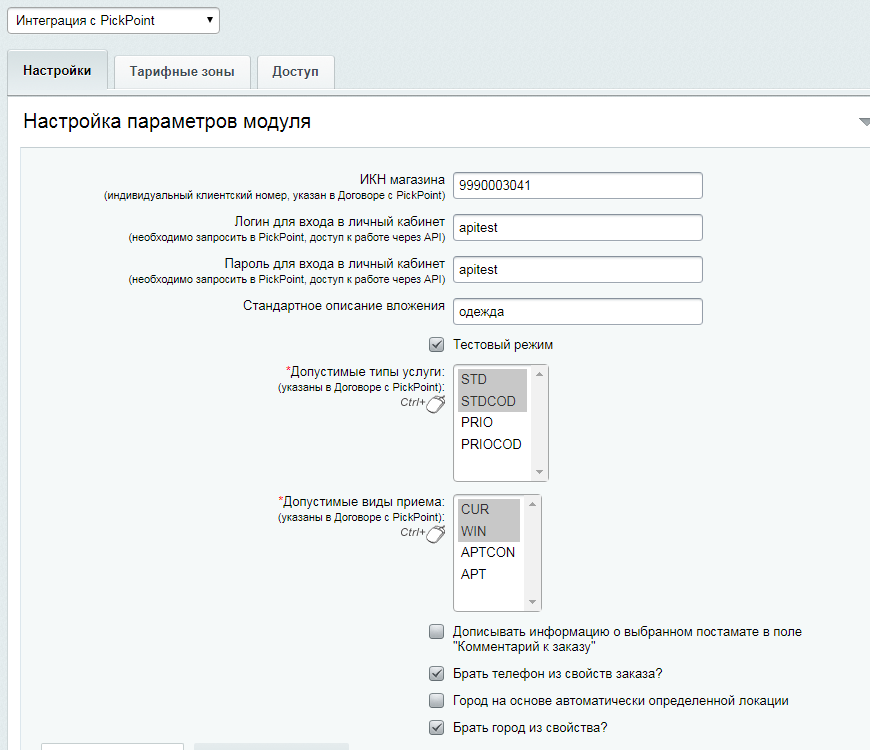Focus the password field for личный кабинет
The height and width of the screenshot is (750, 870).
pyautogui.click(x=578, y=270)
